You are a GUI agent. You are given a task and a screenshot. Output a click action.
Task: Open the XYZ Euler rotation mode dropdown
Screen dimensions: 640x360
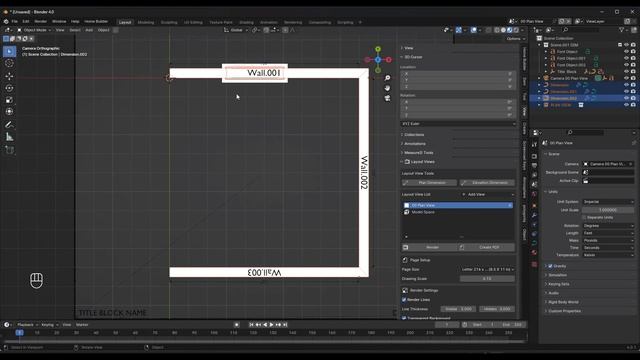click(x=458, y=124)
